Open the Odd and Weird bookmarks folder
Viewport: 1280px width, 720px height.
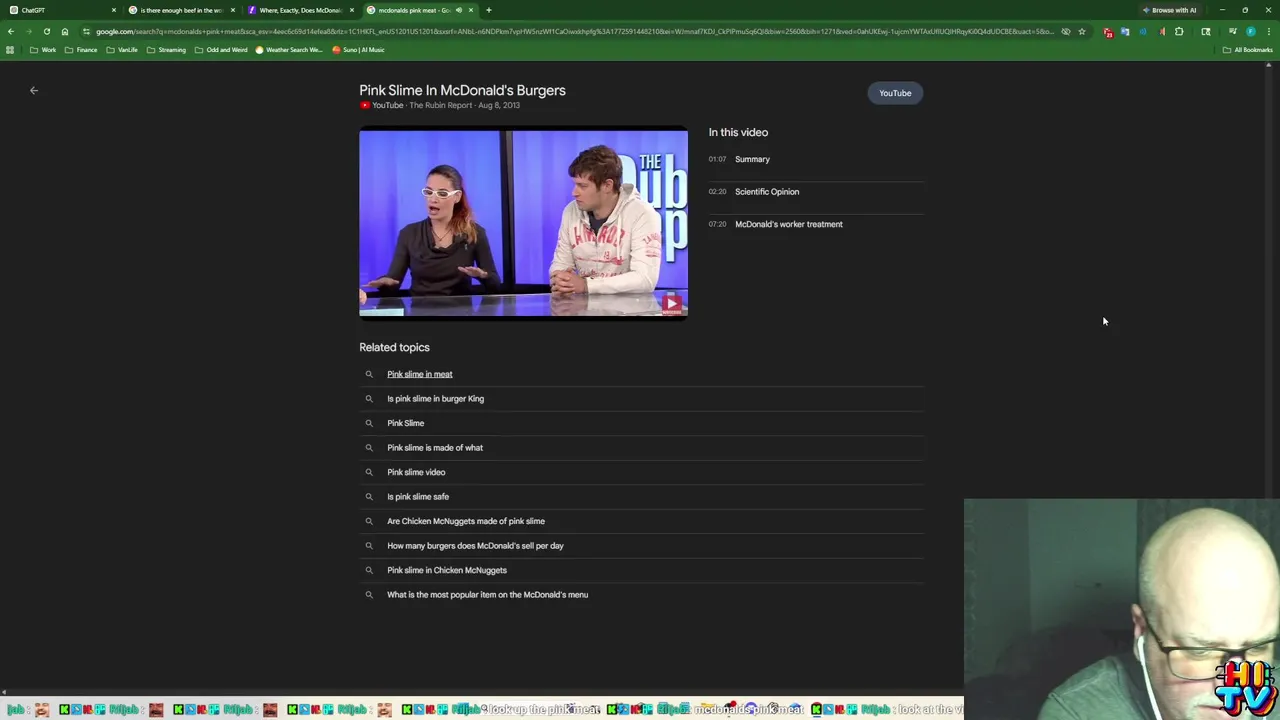coord(221,50)
